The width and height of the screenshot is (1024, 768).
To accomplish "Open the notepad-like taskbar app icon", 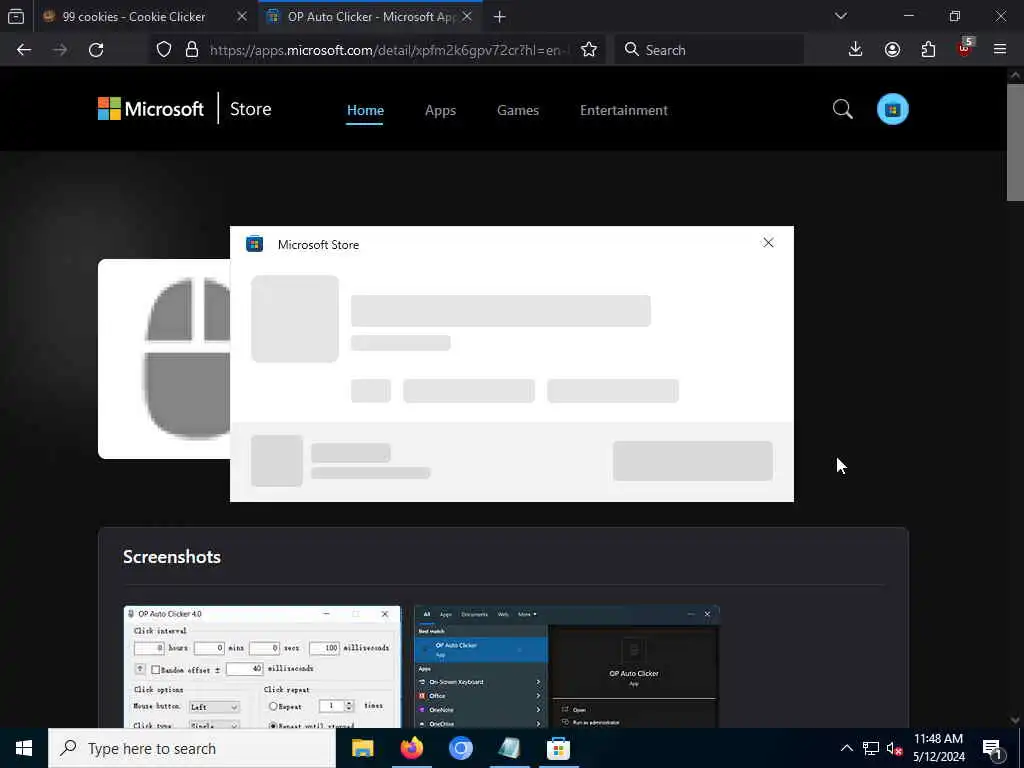I will (509, 748).
